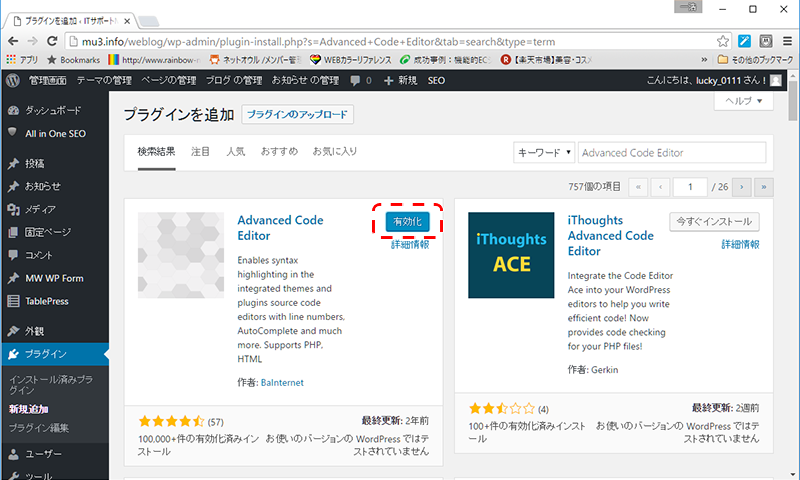
Task: Switch to the 人気 tab
Action: (x=236, y=151)
